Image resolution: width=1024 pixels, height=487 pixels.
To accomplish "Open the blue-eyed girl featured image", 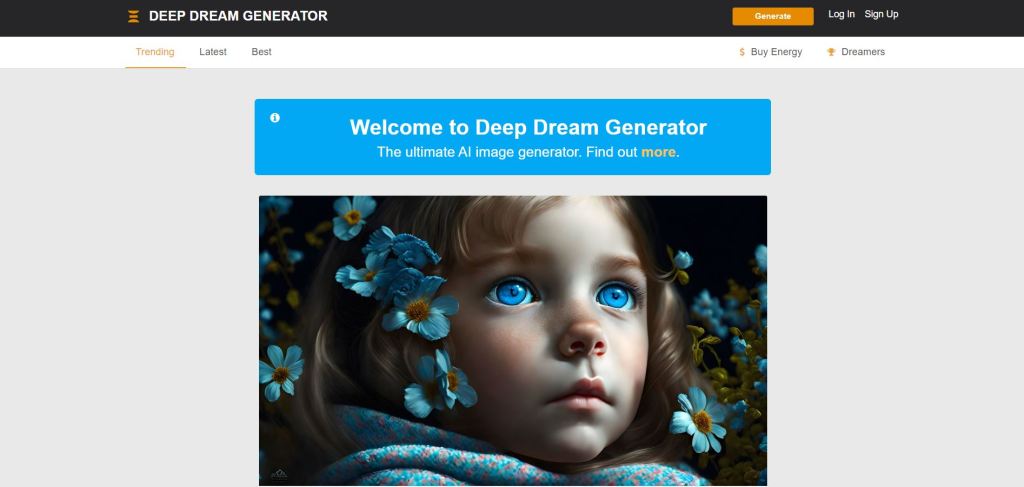I will tap(513, 341).
